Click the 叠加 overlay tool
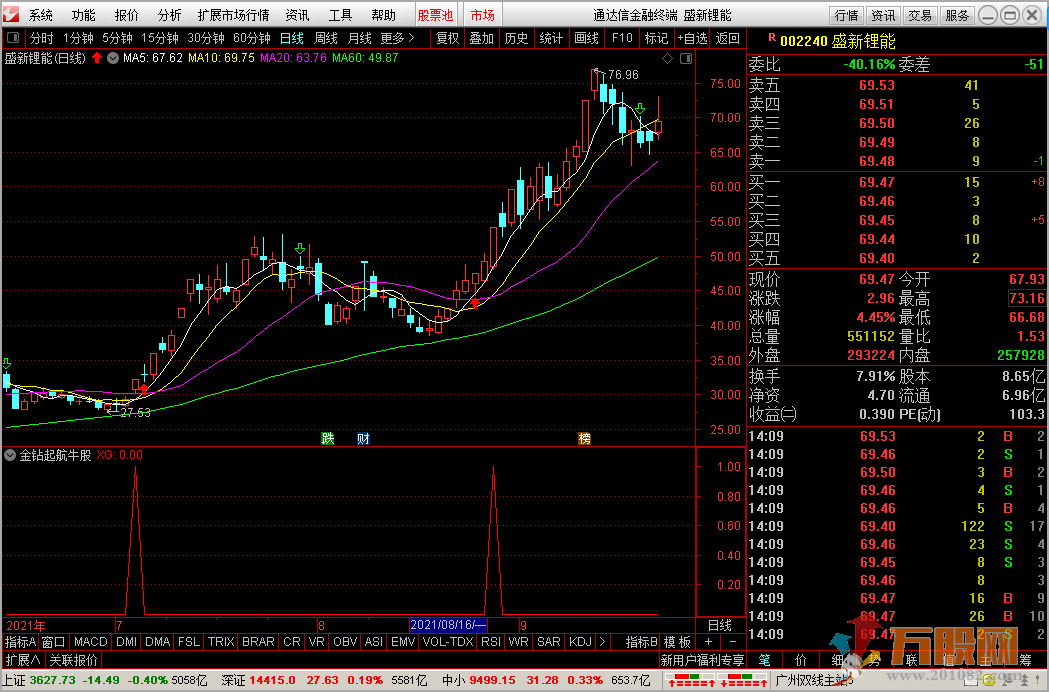This screenshot has width=1049, height=692. pos(481,38)
